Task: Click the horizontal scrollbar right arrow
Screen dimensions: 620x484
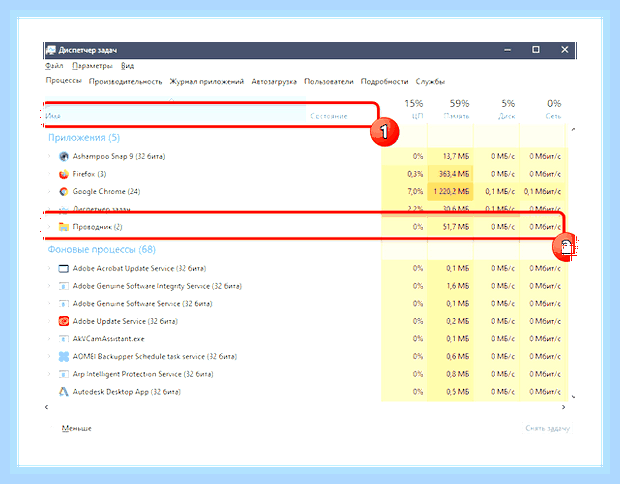Action: point(563,407)
